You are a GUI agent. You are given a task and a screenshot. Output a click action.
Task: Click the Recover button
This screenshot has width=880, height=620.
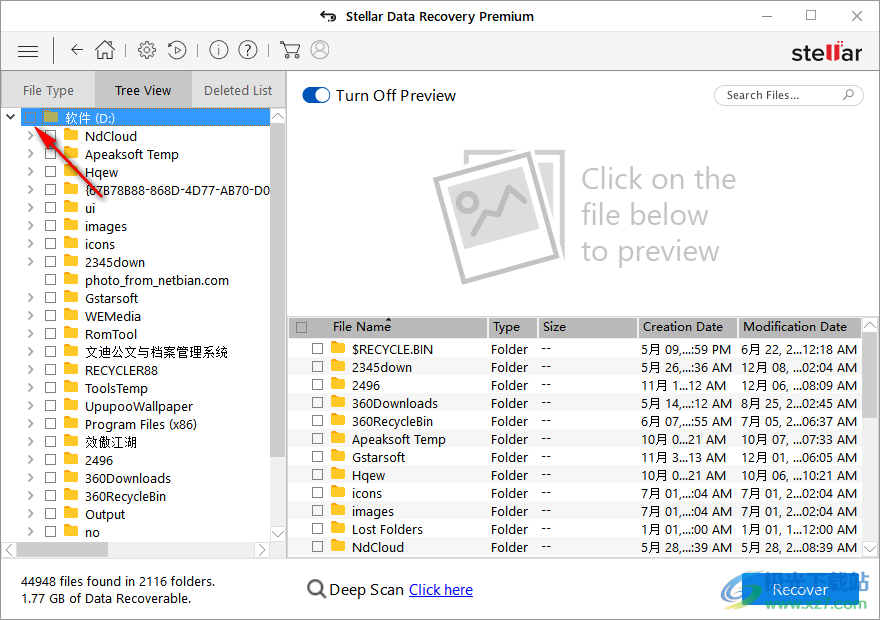point(800,589)
